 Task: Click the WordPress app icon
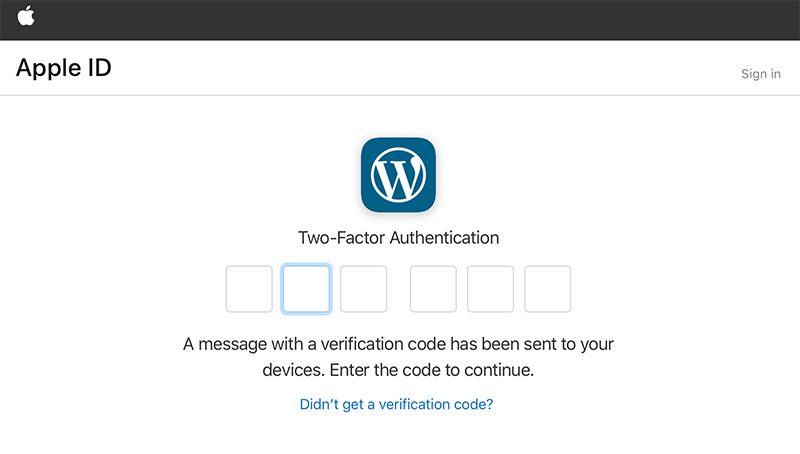coord(398,175)
